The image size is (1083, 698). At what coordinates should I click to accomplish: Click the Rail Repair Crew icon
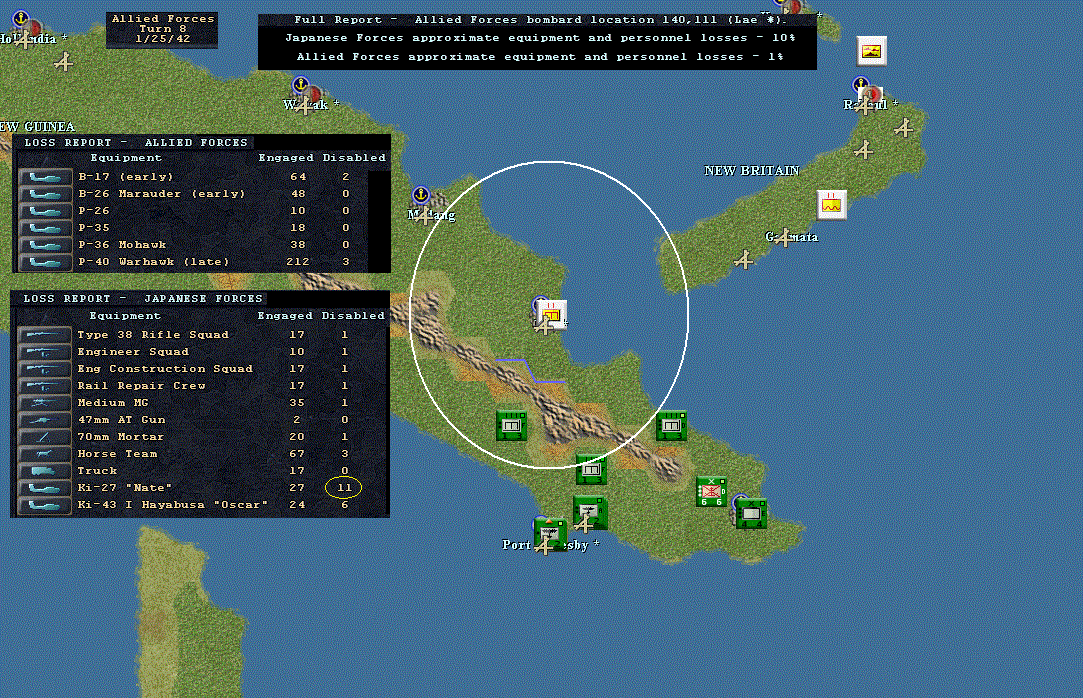(x=44, y=386)
